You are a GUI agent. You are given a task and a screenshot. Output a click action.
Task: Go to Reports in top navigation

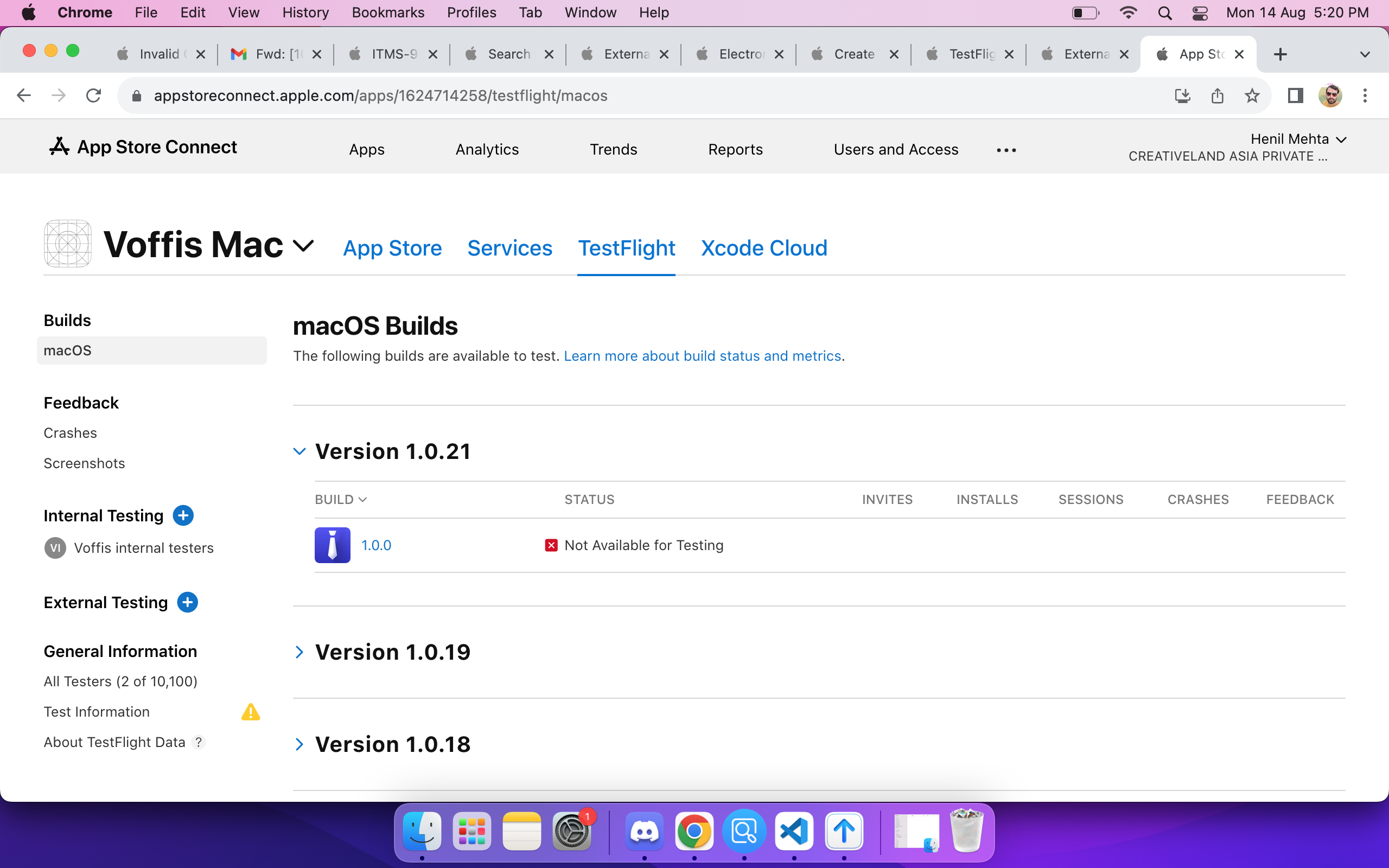click(x=735, y=149)
